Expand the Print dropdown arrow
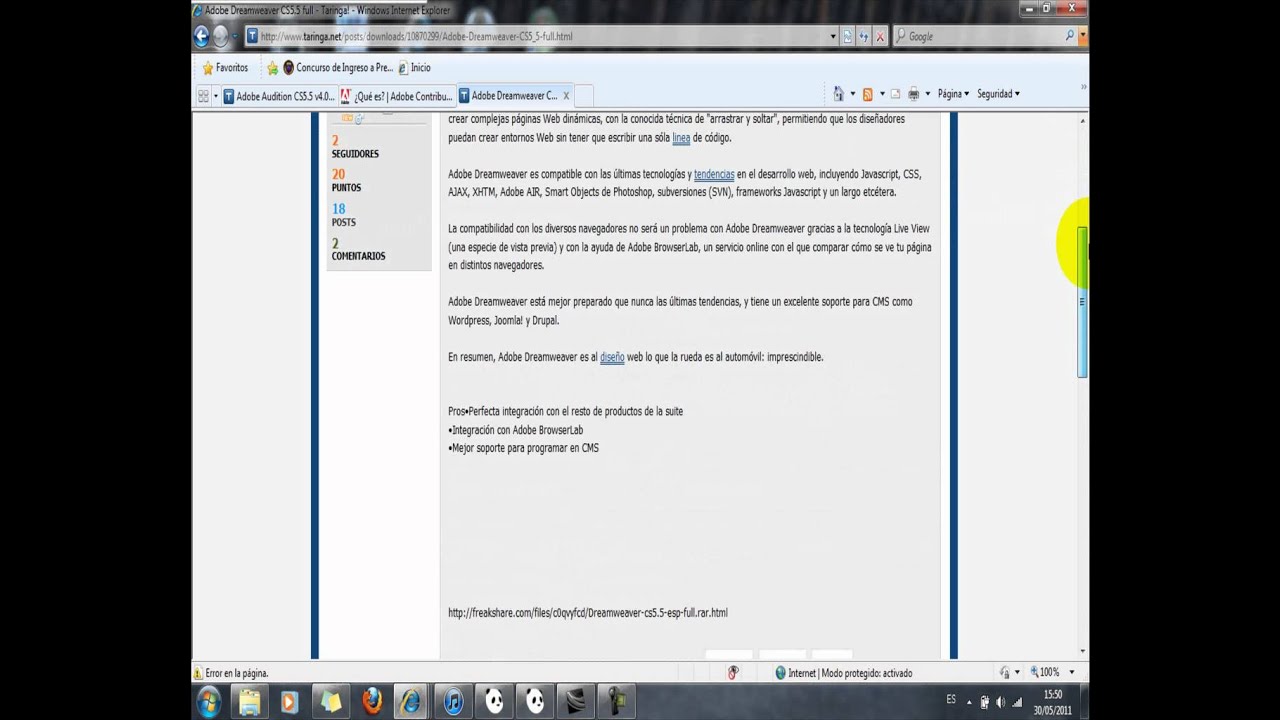Screen dimensions: 1280x720 [927, 94]
